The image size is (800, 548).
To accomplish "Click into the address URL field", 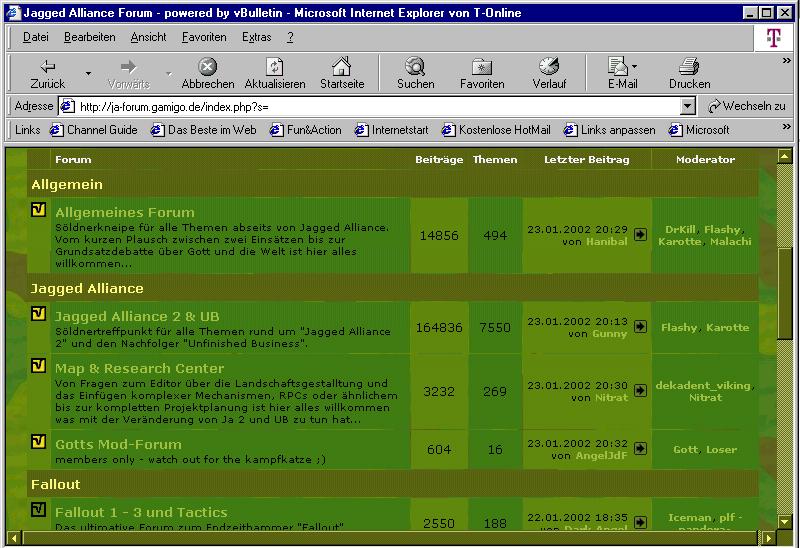I will [370, 106].
